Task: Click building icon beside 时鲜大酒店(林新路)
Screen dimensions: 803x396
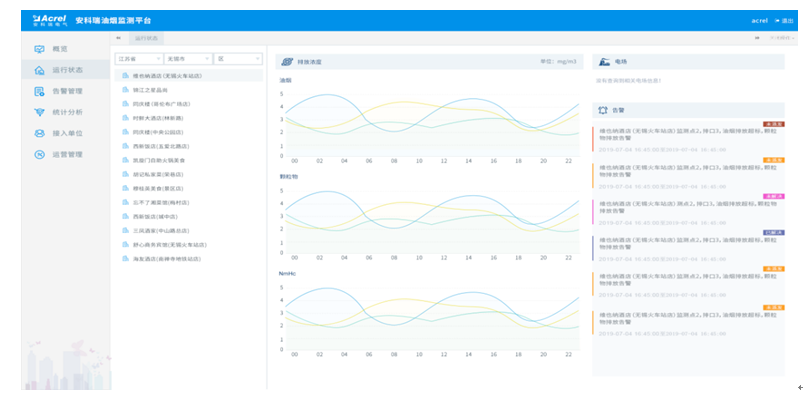Action: pos(125,118)
